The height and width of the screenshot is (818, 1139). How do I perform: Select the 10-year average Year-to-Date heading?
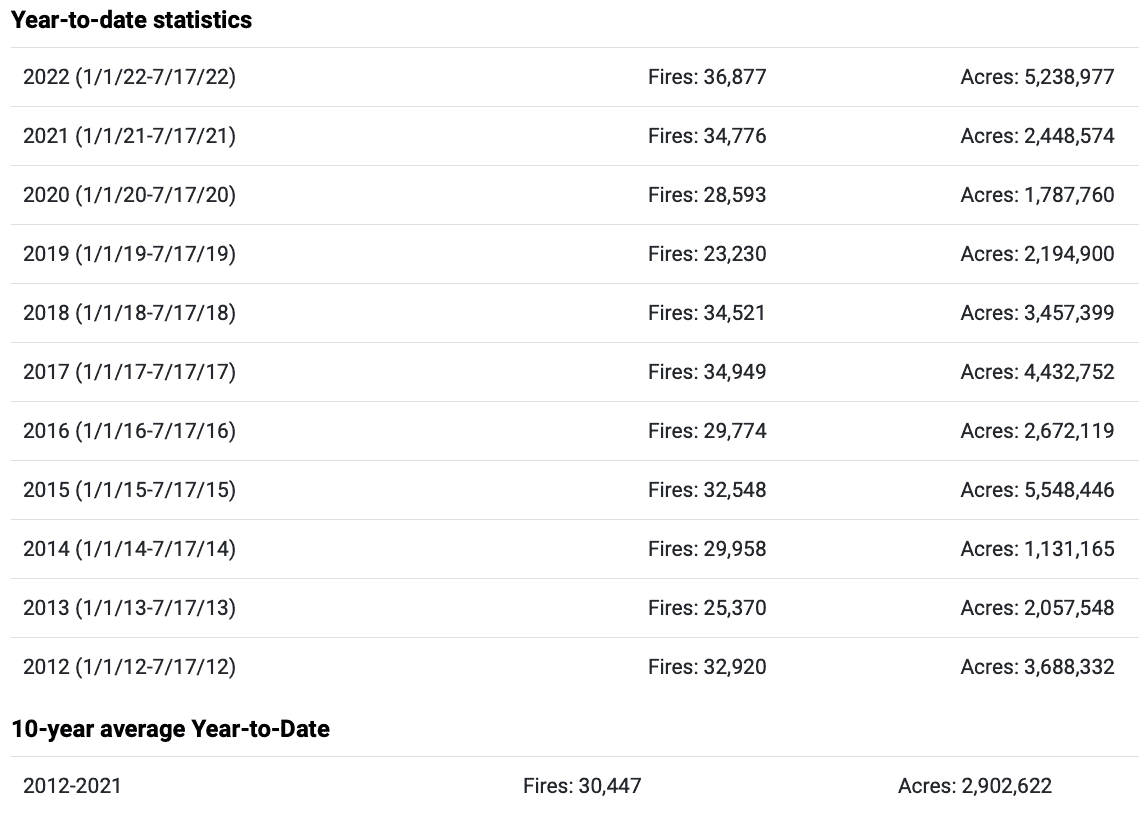click(171, 729)
